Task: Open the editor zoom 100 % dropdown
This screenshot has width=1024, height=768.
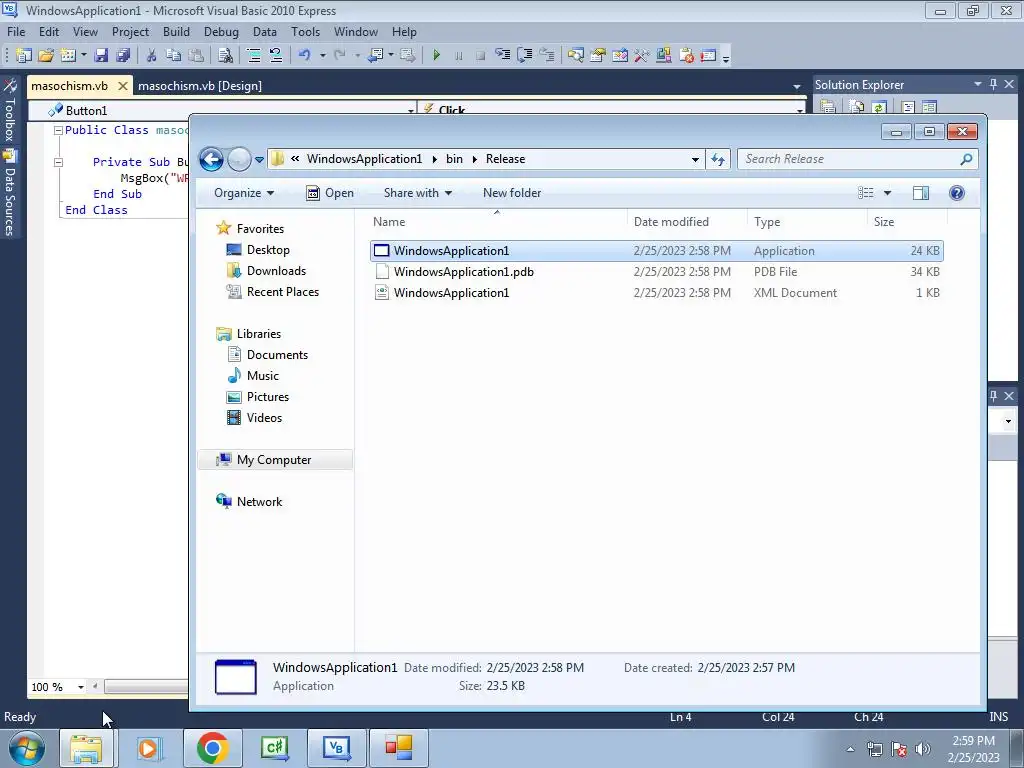Action: (x=81, y=687)
